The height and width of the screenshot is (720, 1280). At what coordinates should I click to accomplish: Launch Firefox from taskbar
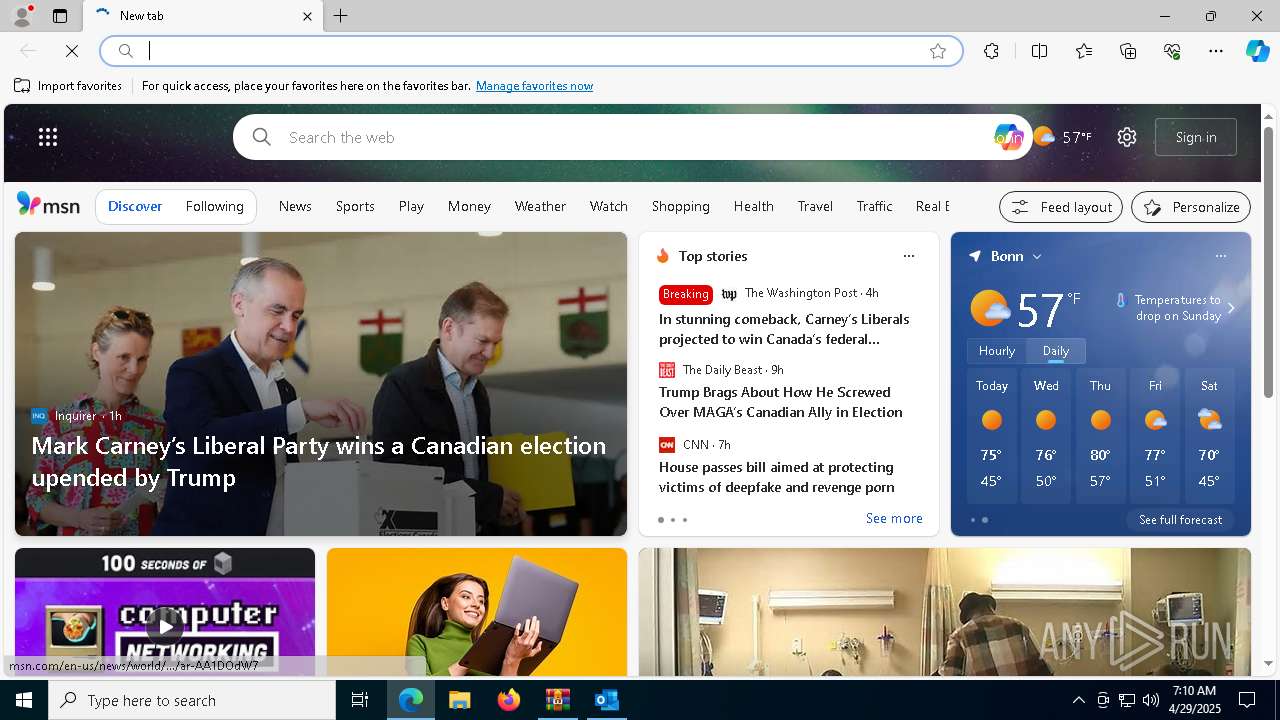click(508, 700)
